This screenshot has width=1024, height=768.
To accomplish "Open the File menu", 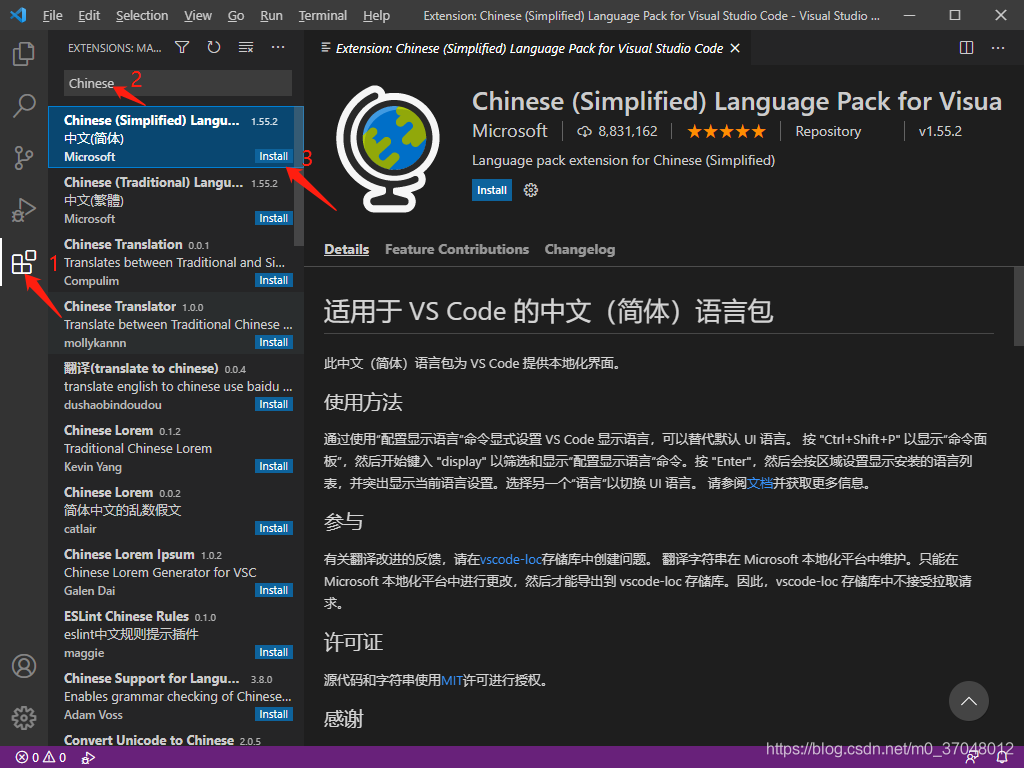I will (x=52, y=15).
